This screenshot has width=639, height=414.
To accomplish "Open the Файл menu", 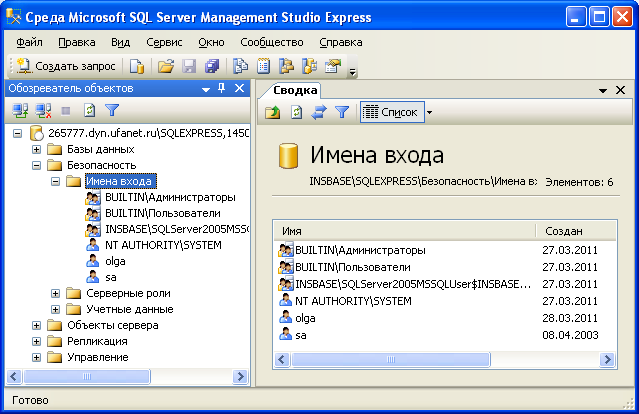I will click(x=29, y=42).
